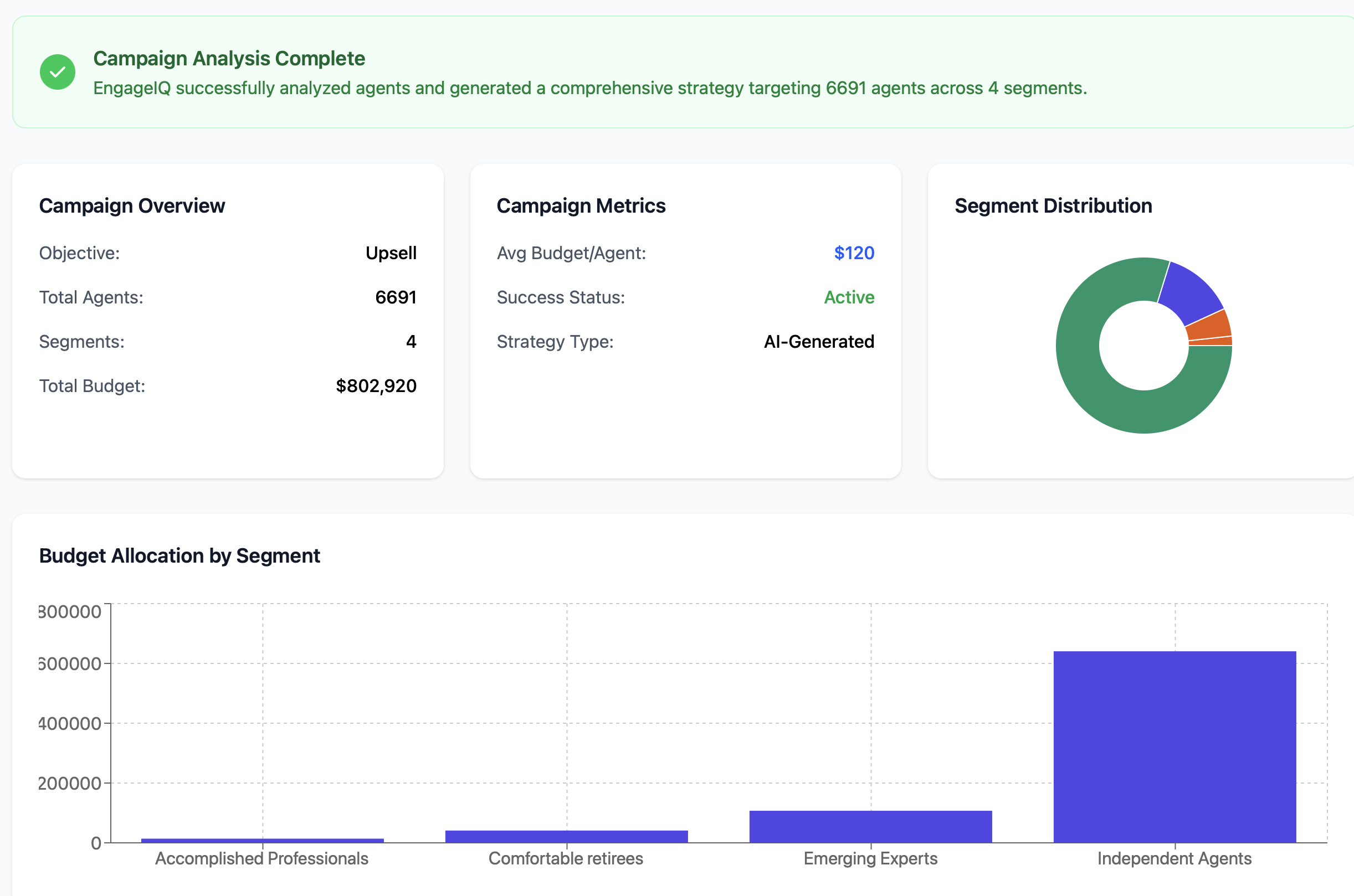Click the Total Budget $802,920 value
1354x896 pixels.
click(376, 386)
